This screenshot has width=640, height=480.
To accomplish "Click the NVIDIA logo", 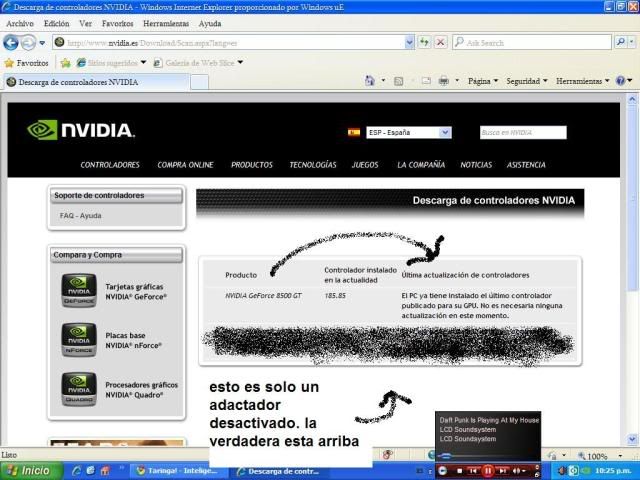I will (81, 130).
